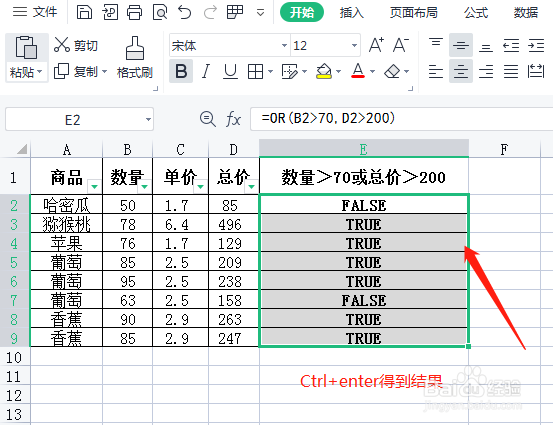Expand the 复制 dropdown arrow
This screenshot has height=425, width=553.
coord(104,72)
